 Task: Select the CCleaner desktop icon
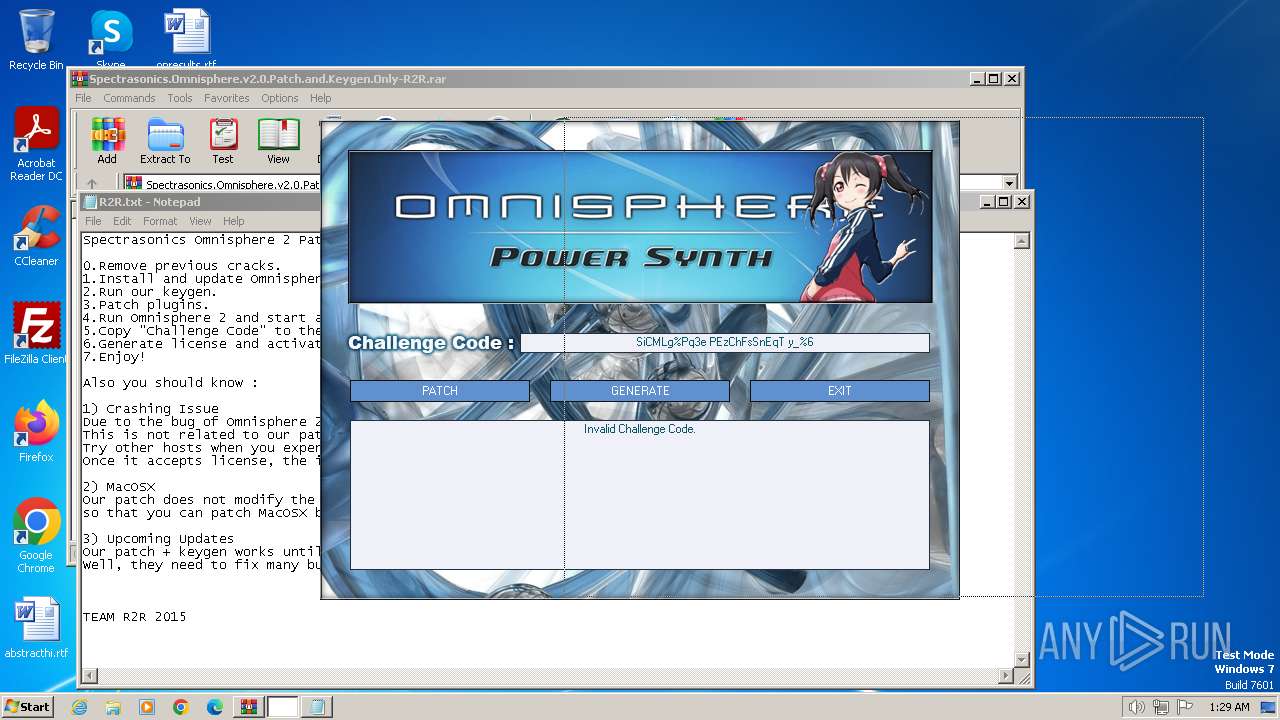(36, 235)
